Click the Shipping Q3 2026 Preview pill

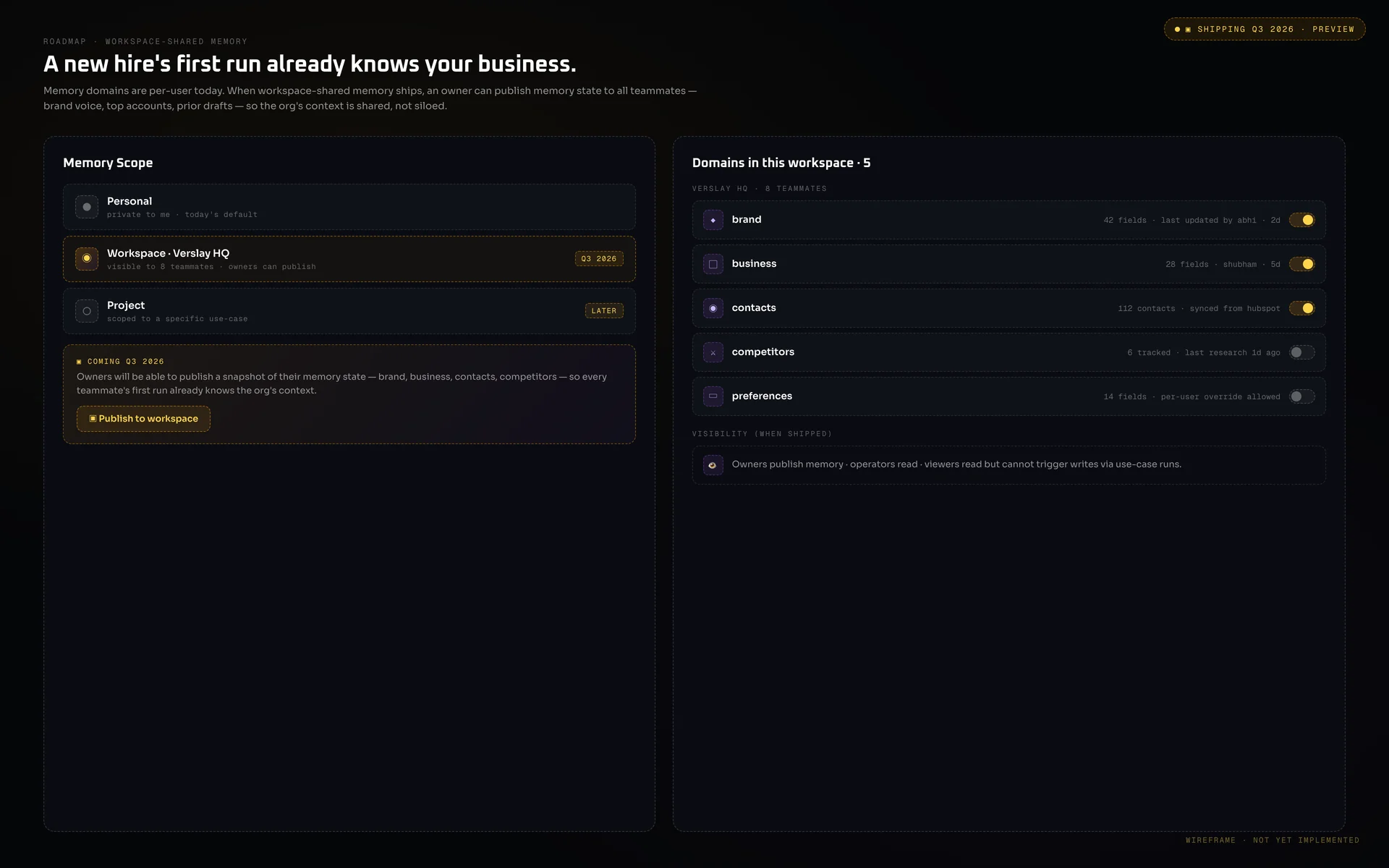pos(1265,29)
